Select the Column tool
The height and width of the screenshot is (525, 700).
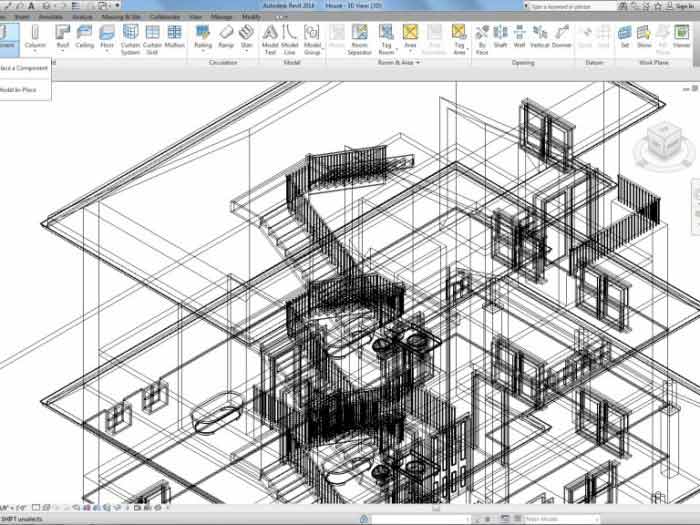click(x=35, y=37)
